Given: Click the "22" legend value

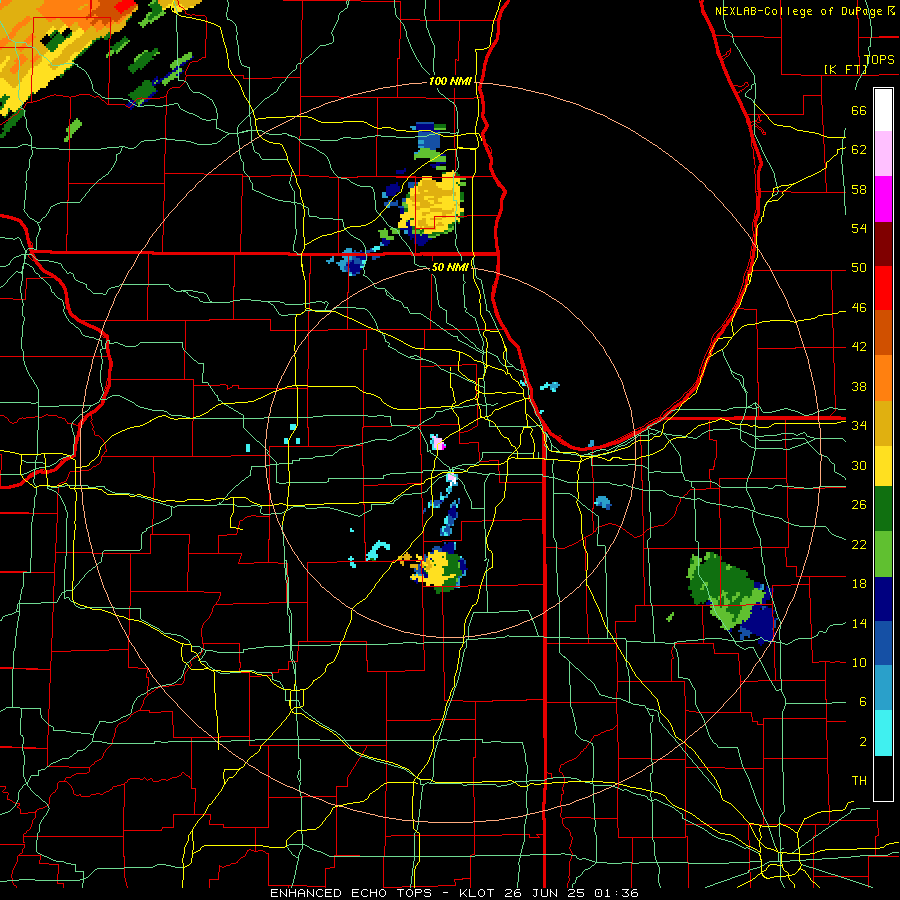Looking at the screenshot, I should point(859,544).
